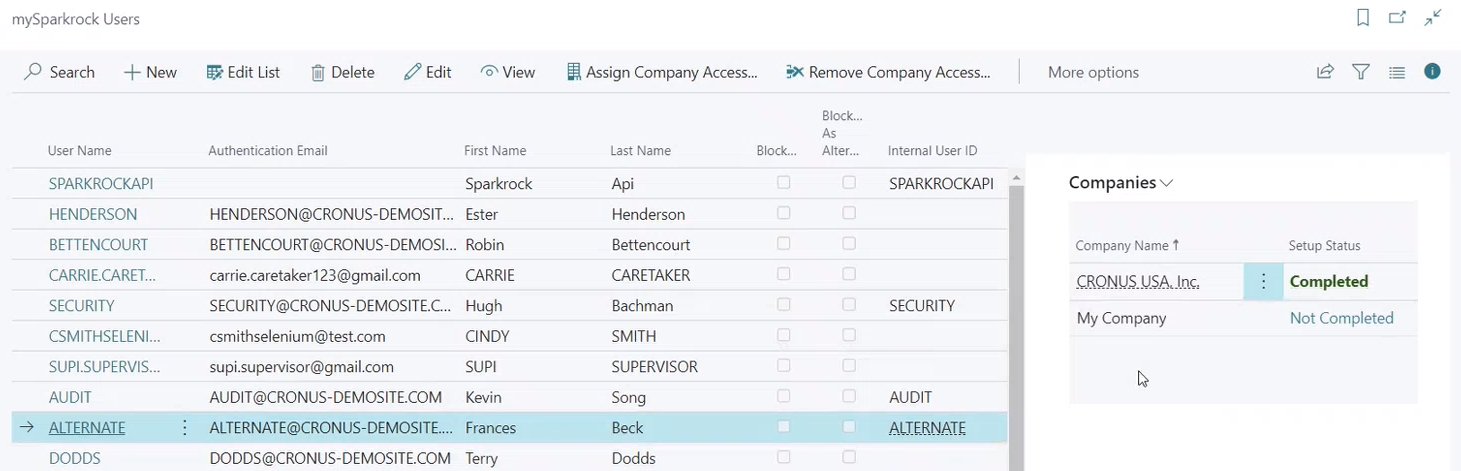Screen dimensions: 1461x471
Task: Open More options menu
Action: 1093,72
